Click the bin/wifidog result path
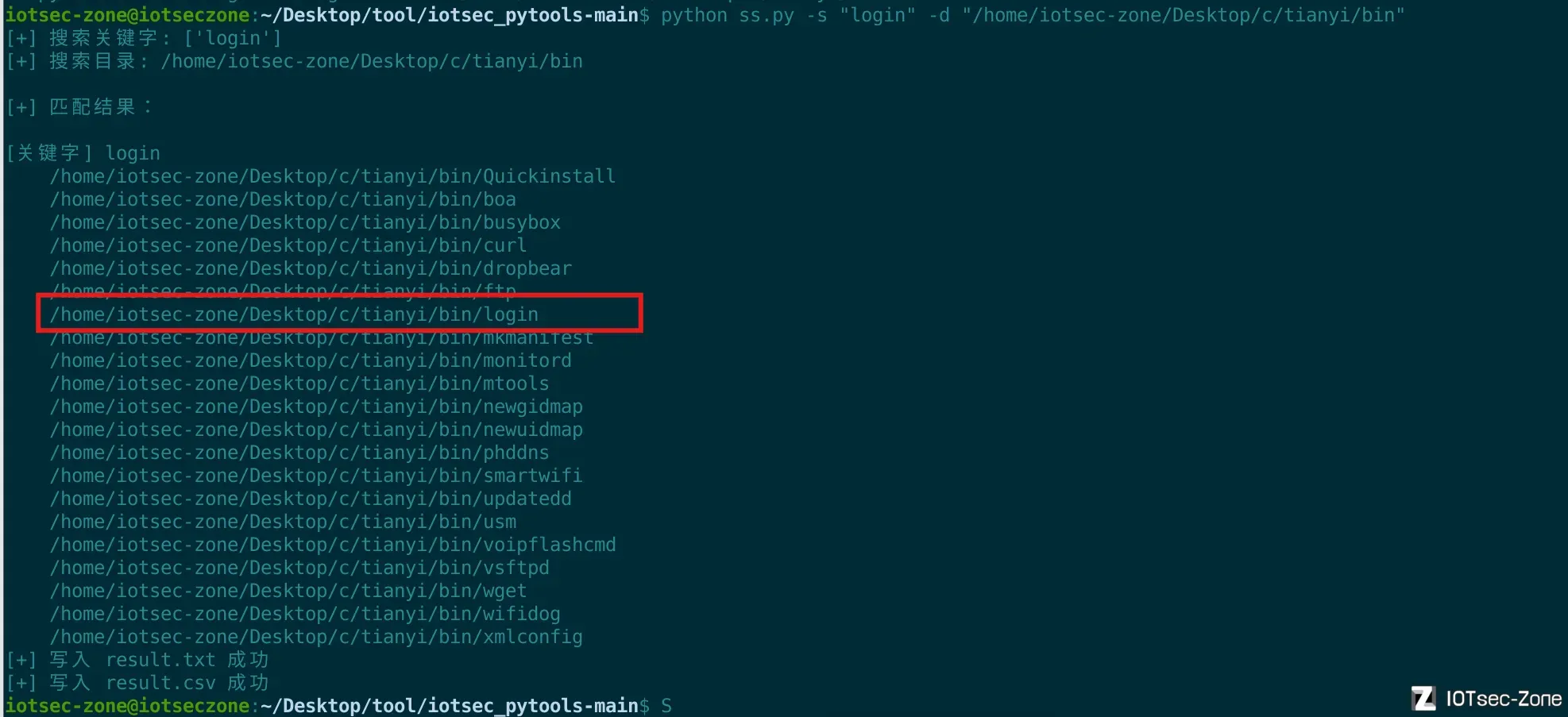 click(305, 614)
